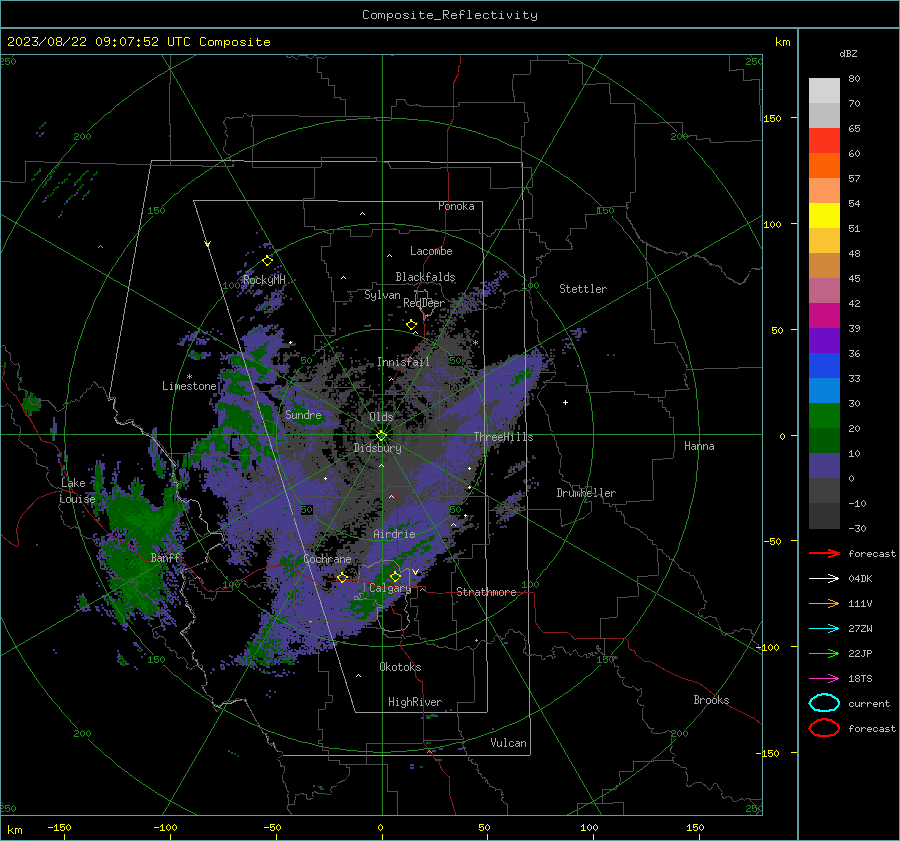Image resolution: width=900 pixels, height=841 pixels.
Task: Click the white plus marker near Drumheller
Action: (565, 402)
